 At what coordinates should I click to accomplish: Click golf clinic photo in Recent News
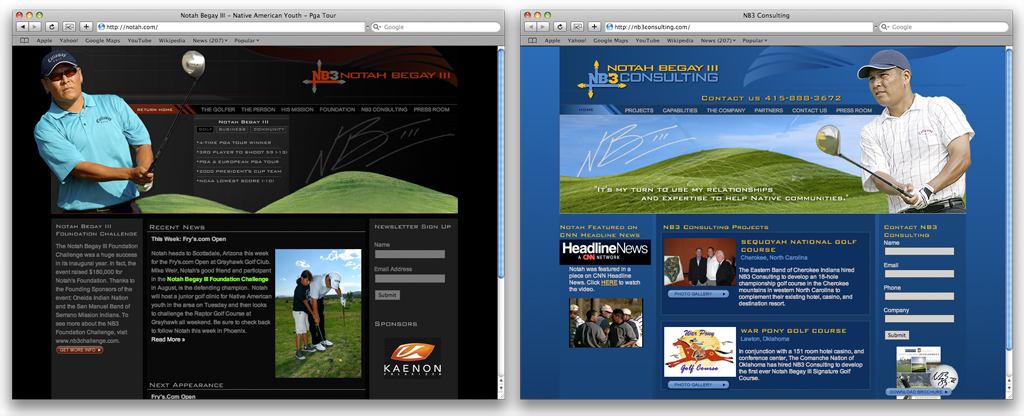[318, 313]
